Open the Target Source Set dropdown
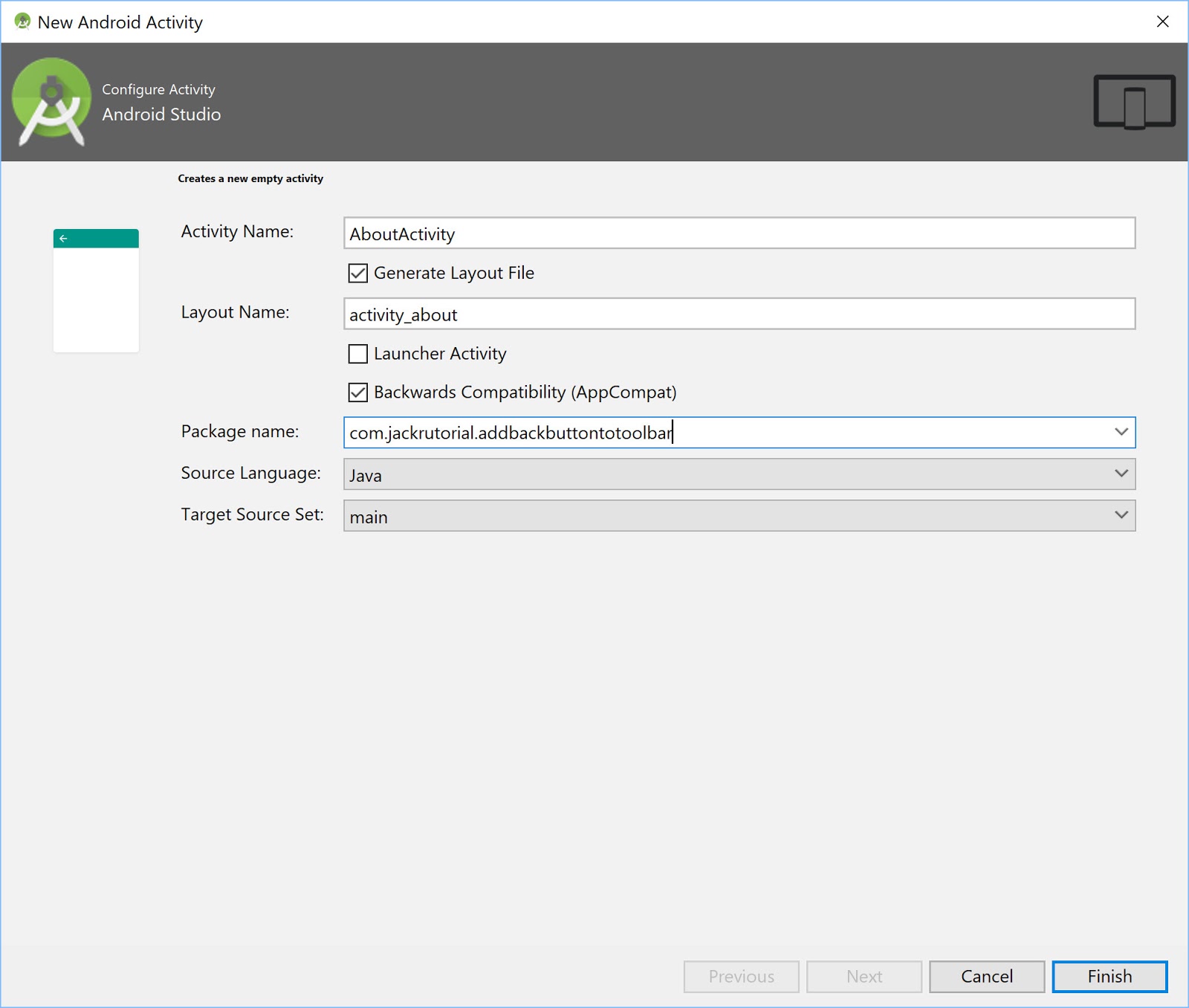 pyautogui.click(x=739, y=516)
